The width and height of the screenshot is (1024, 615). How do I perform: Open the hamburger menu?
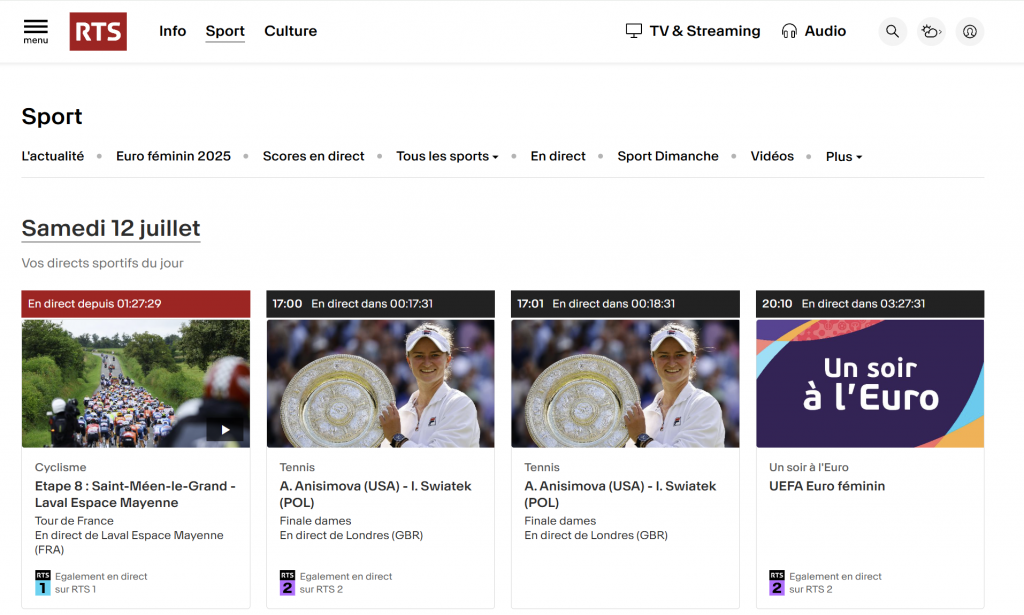pyautogui.click(x=36, y=31)
